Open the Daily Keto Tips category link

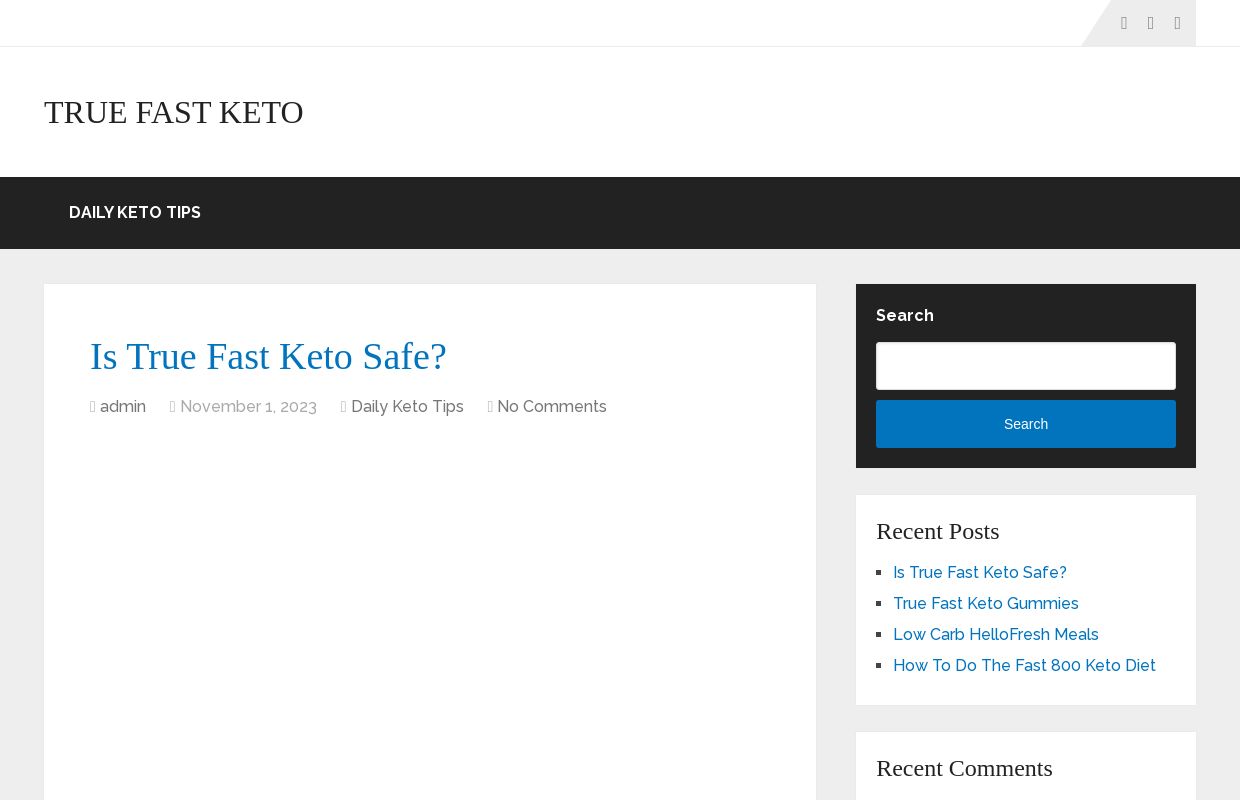pos(407,407)
